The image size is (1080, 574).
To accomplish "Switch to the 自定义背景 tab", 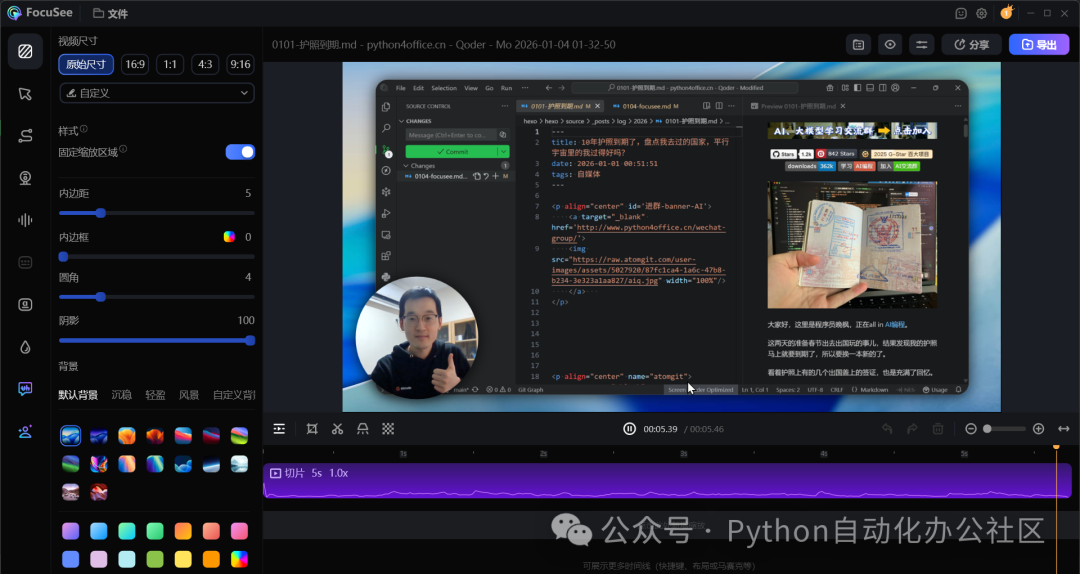I will coord(233,395).
